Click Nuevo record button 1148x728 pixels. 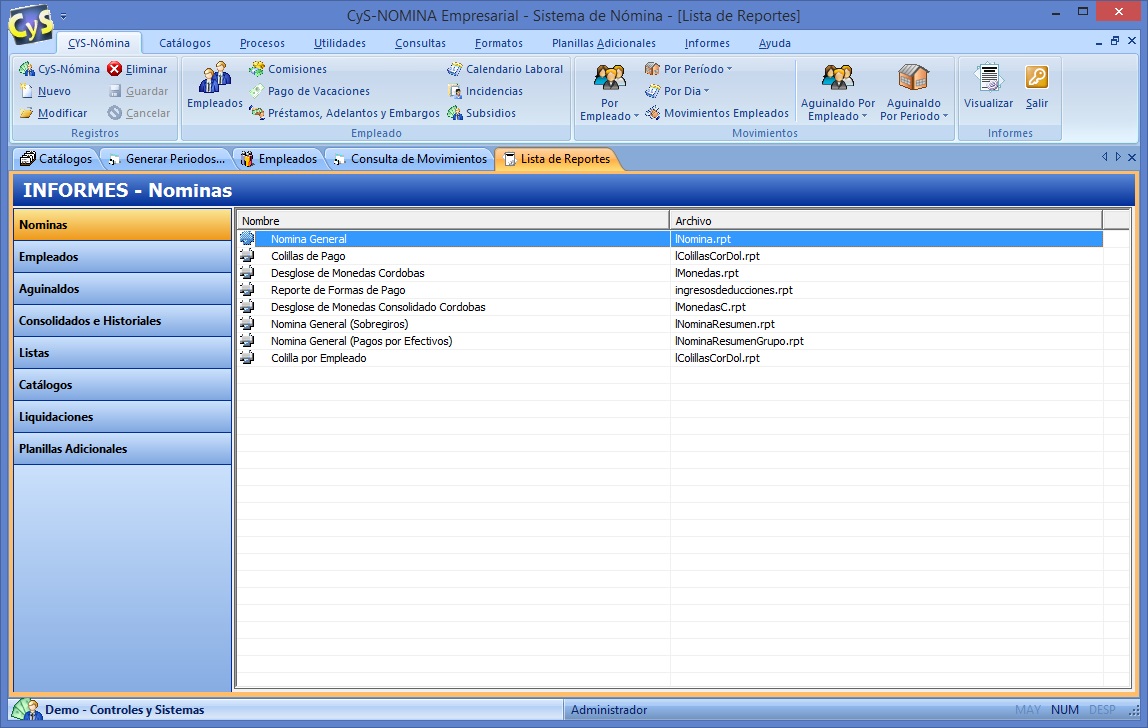pyautogui.click(x=45, y=91)
